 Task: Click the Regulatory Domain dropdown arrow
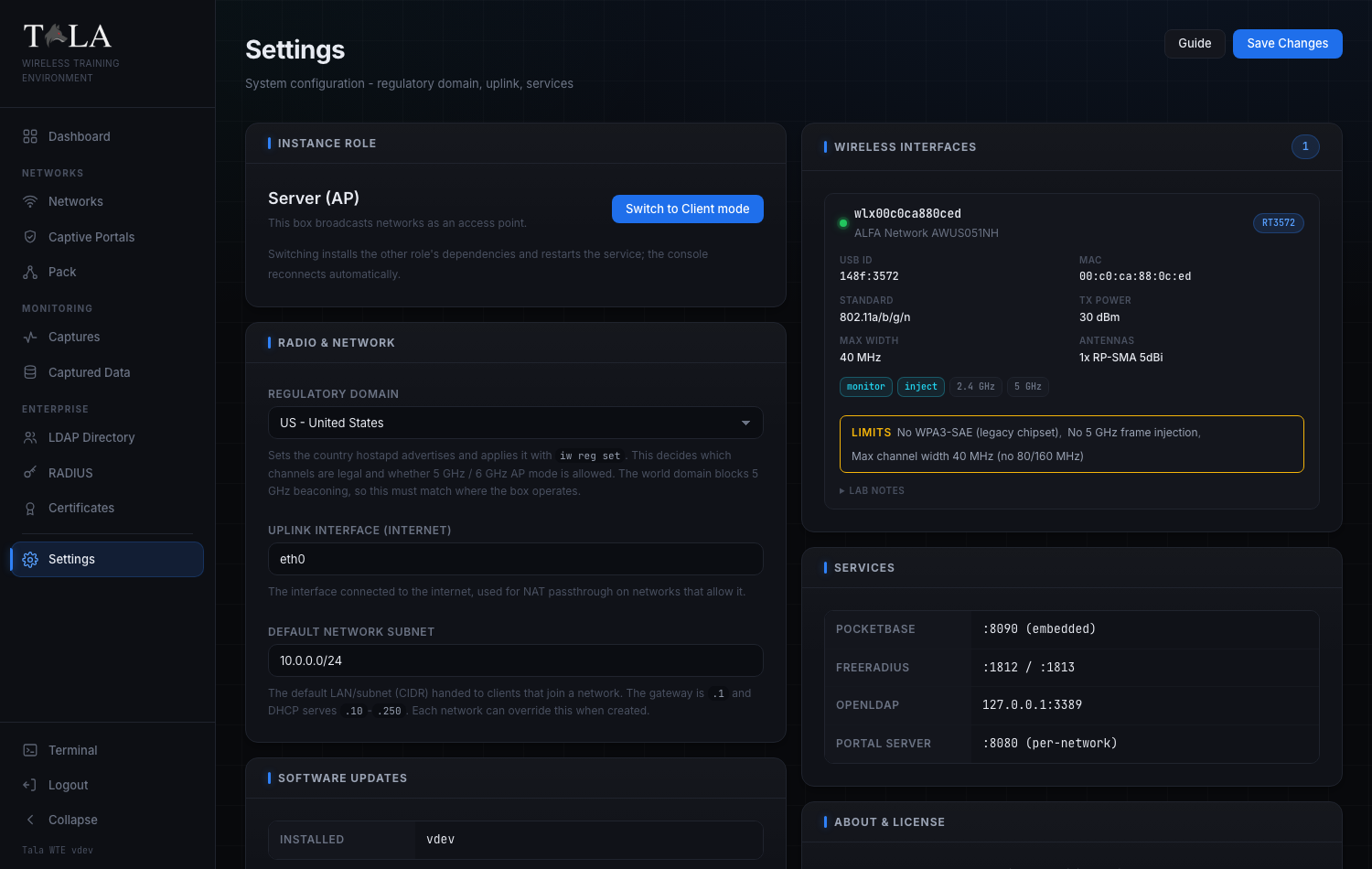click(x=745, y=423)
